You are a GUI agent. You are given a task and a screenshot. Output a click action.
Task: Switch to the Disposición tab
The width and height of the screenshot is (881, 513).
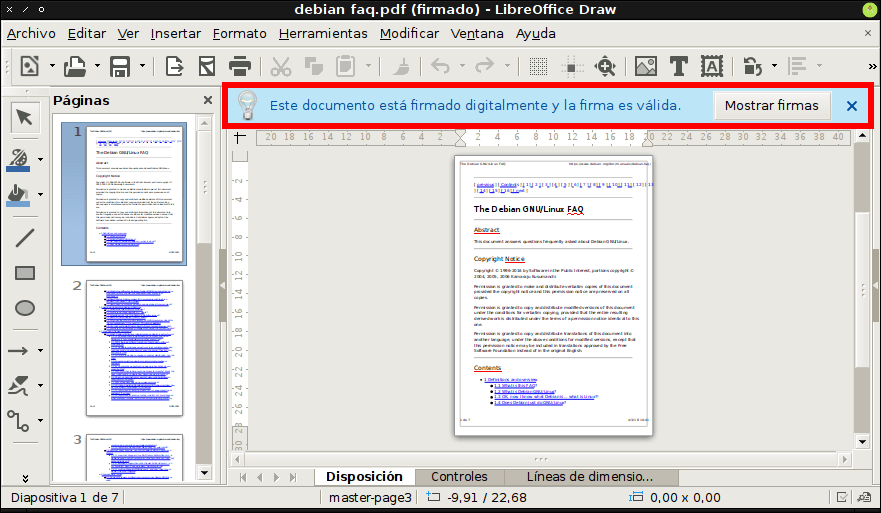point(364,476)
